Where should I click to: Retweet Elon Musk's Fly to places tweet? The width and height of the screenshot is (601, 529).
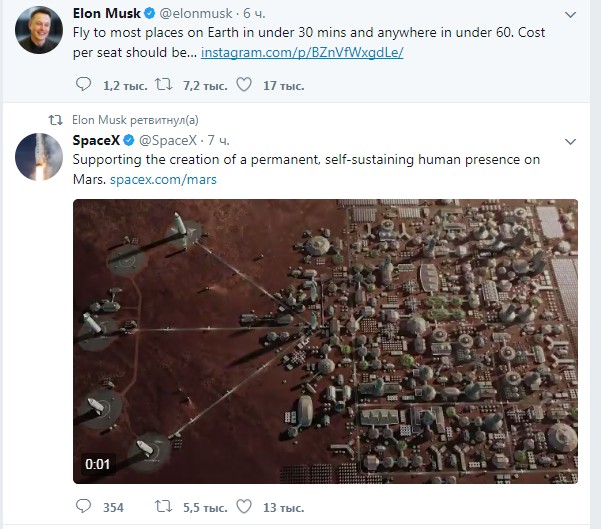[164, 84]
